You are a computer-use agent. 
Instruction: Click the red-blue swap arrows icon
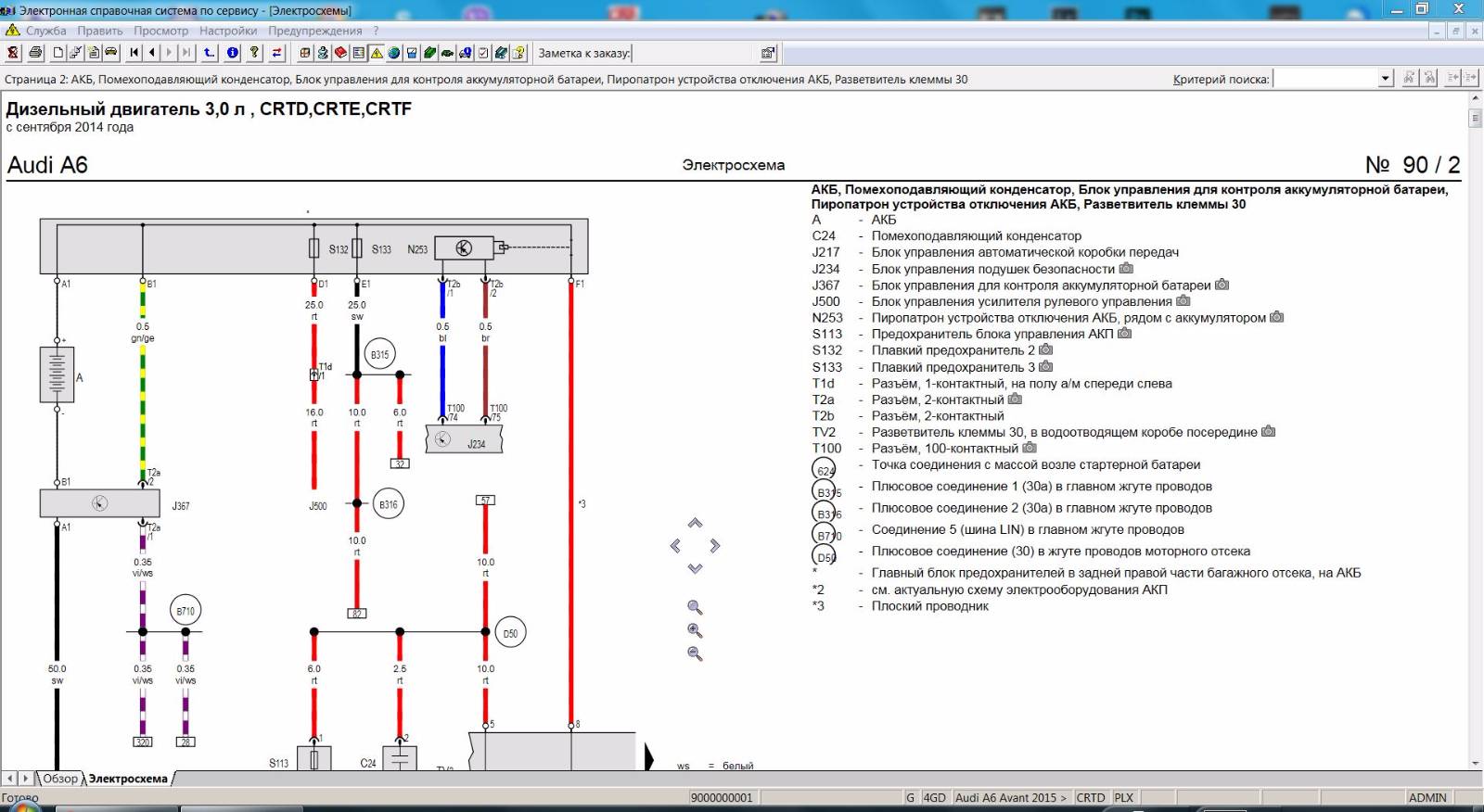coord(277,53)
